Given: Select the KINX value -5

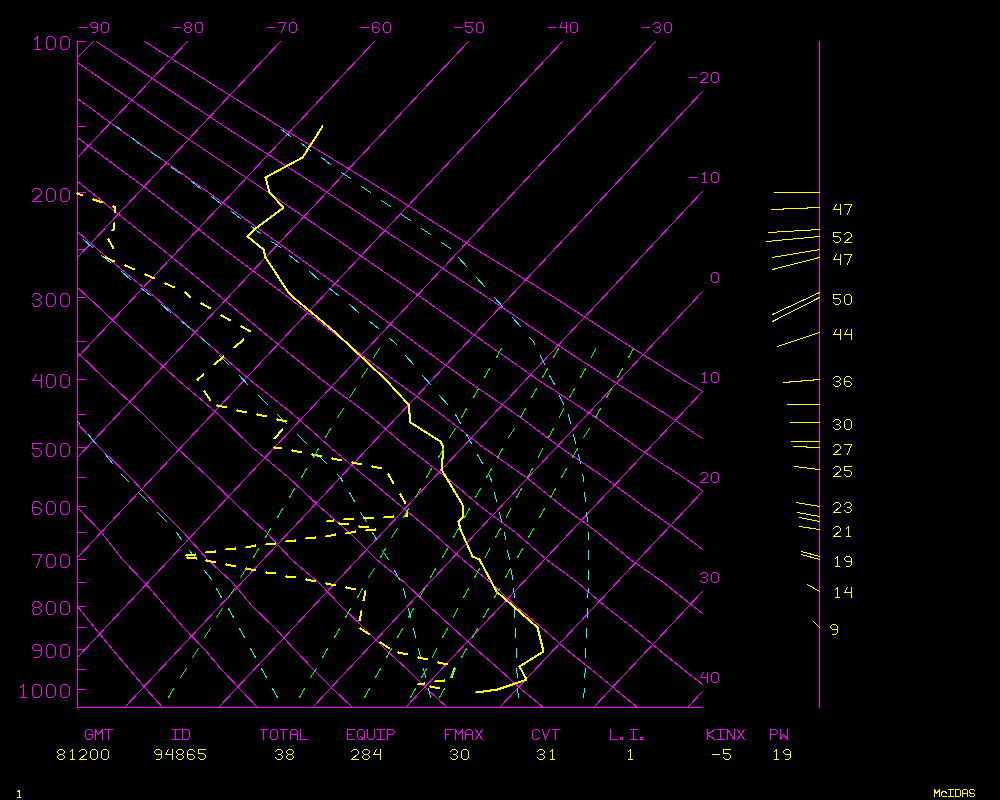Looking at the screenshot, I should [x=721, y=755].
